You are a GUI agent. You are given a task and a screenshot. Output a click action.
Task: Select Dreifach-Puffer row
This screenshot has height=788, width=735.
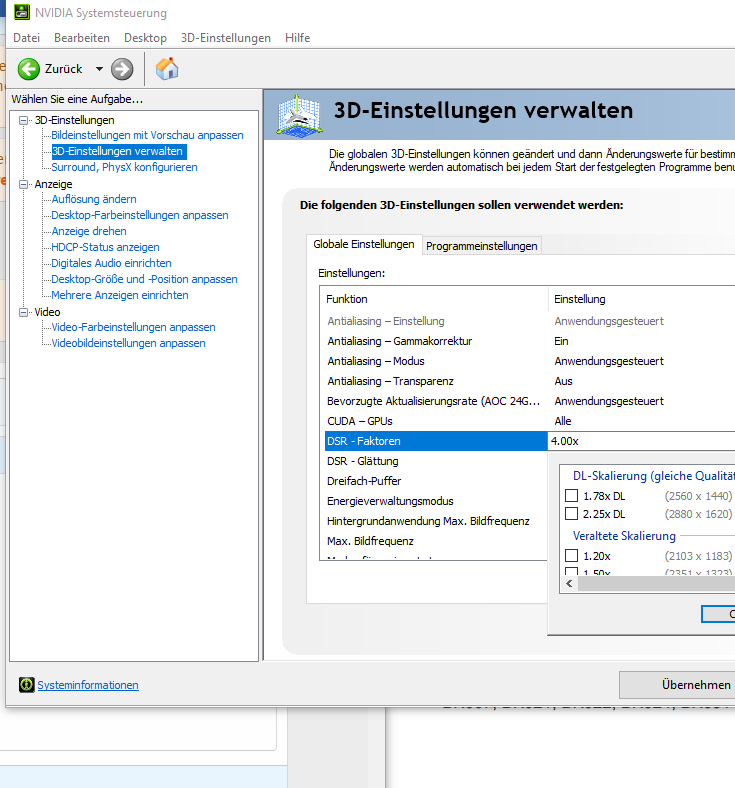[434, 481]
